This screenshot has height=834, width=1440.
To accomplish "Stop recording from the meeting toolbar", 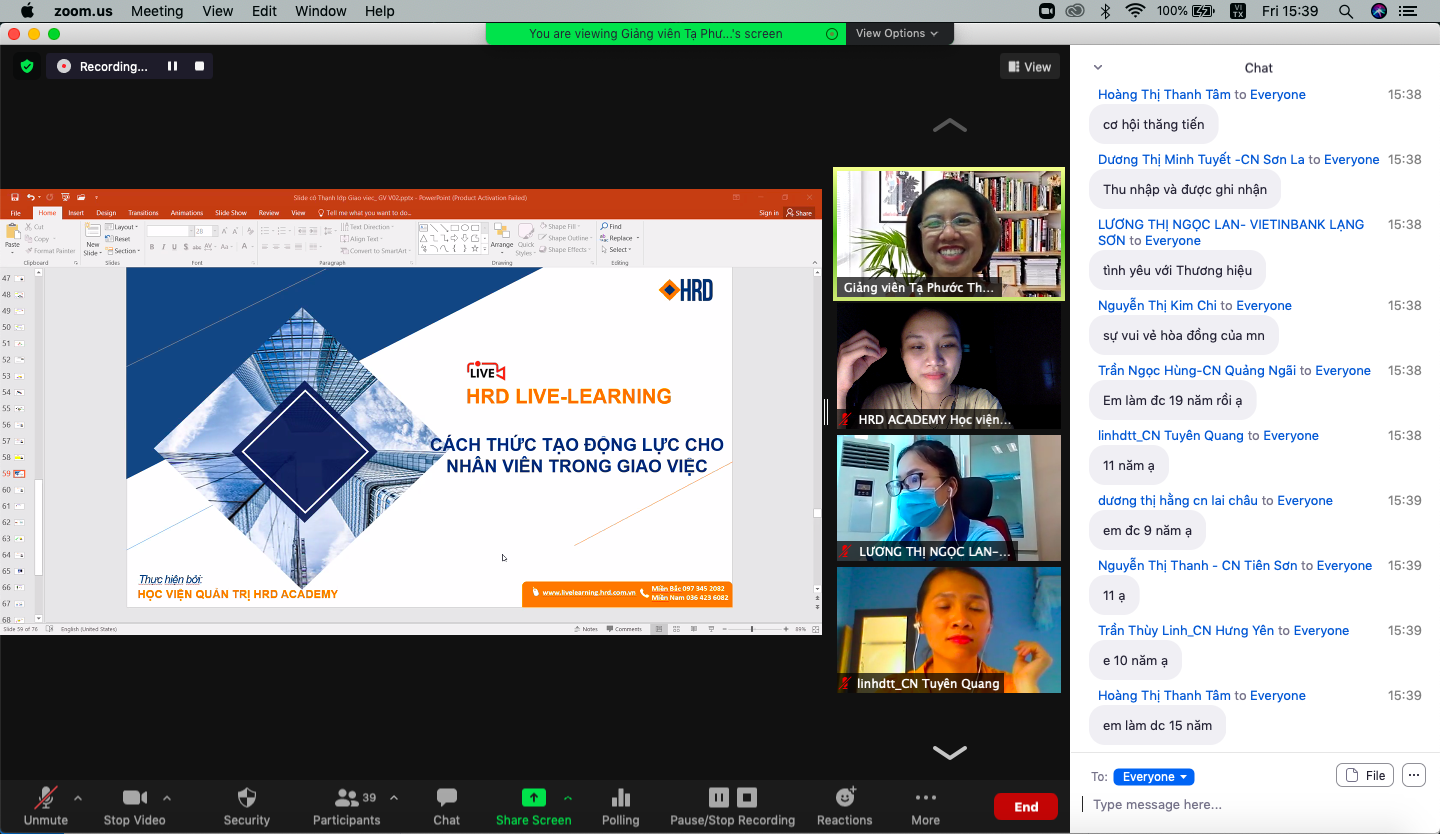I will (747, 797).
